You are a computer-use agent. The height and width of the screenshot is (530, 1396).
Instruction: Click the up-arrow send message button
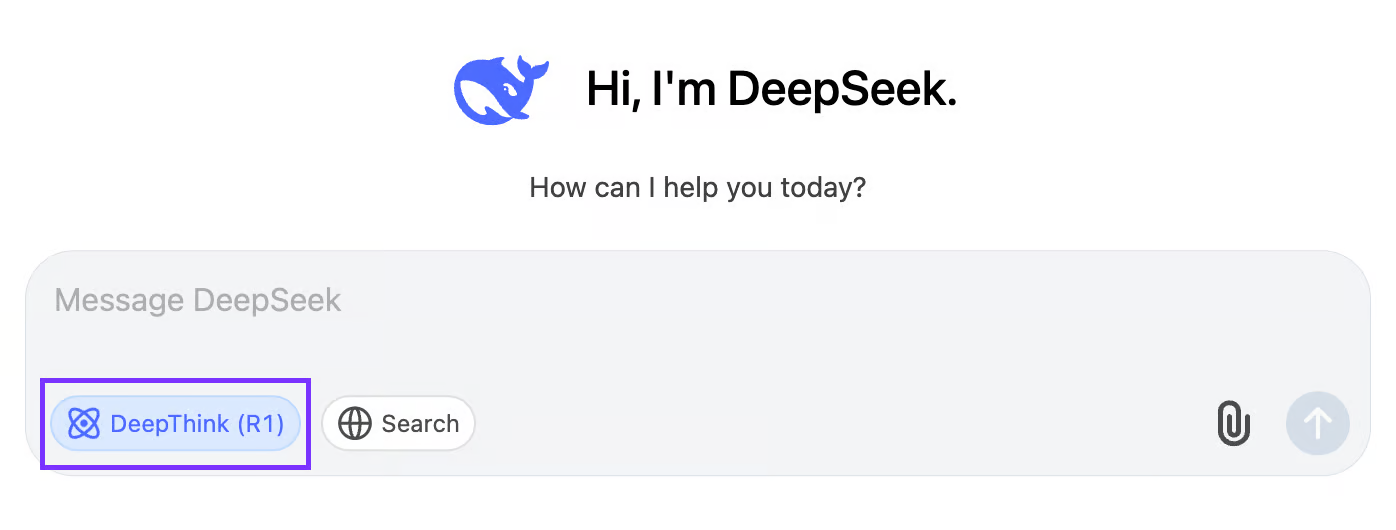point(1318,424)
